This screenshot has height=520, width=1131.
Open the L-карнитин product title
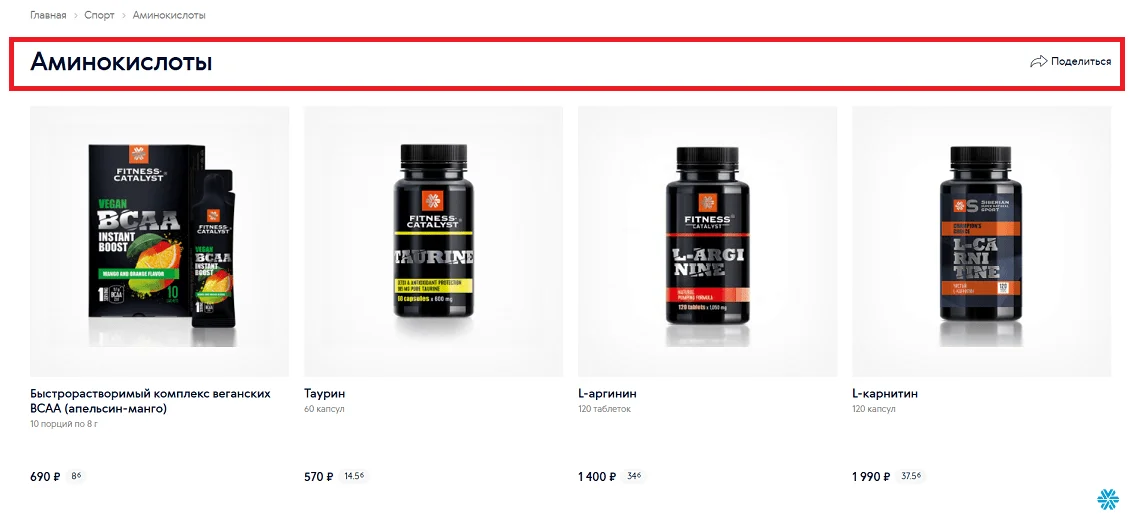[x=885, y=394]
